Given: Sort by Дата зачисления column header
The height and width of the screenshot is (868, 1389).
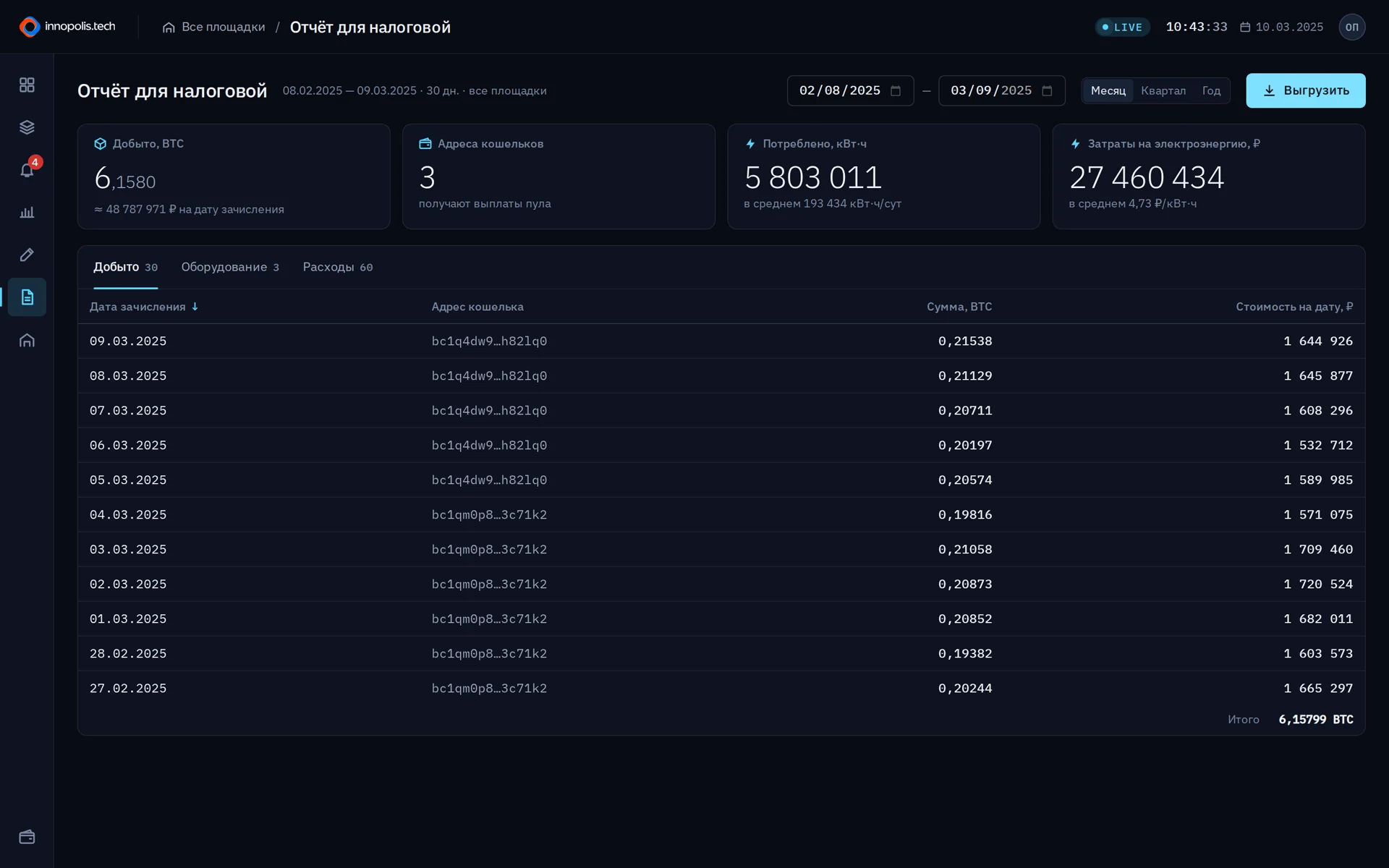Looking at the screenshot, I should click(x=144, y=307).
